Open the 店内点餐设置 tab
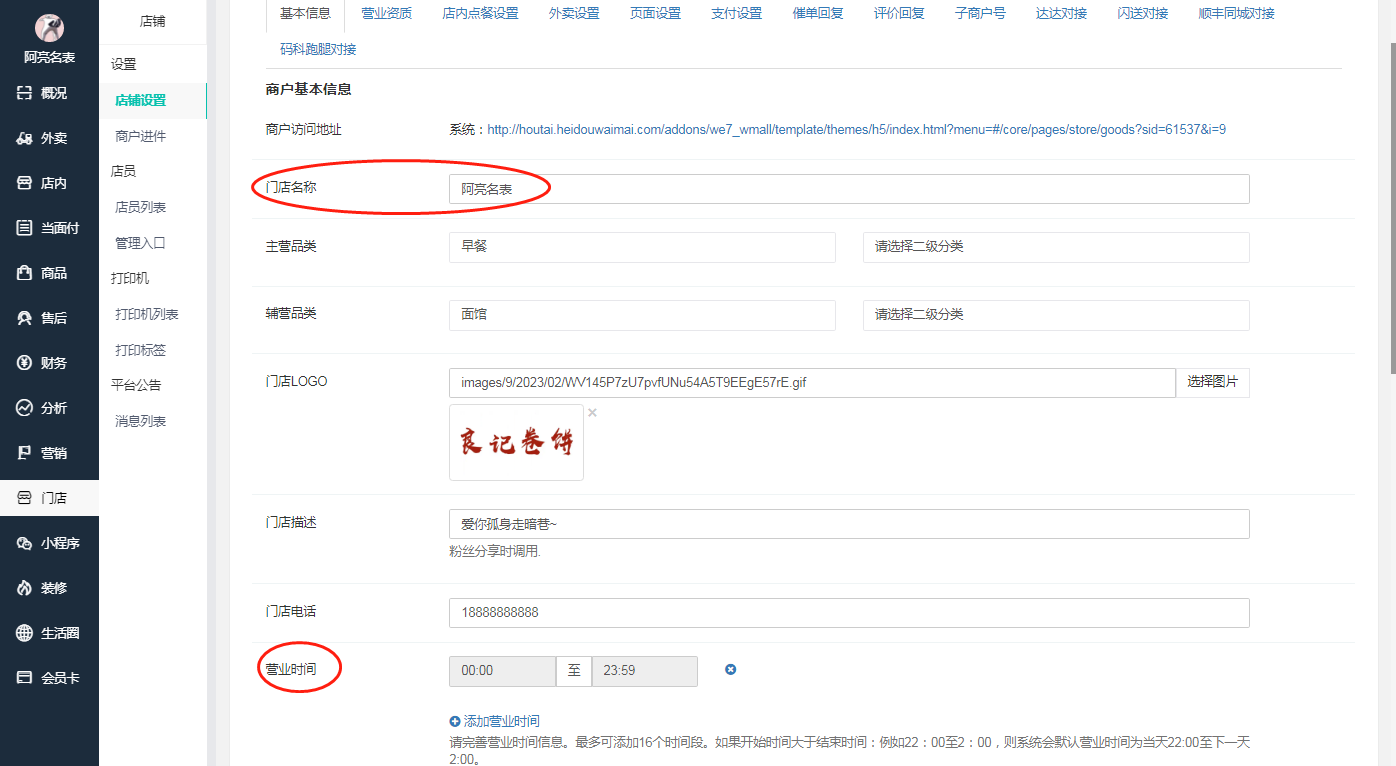The height and width of the screenshot is (766, 1396). pos(480,14)
